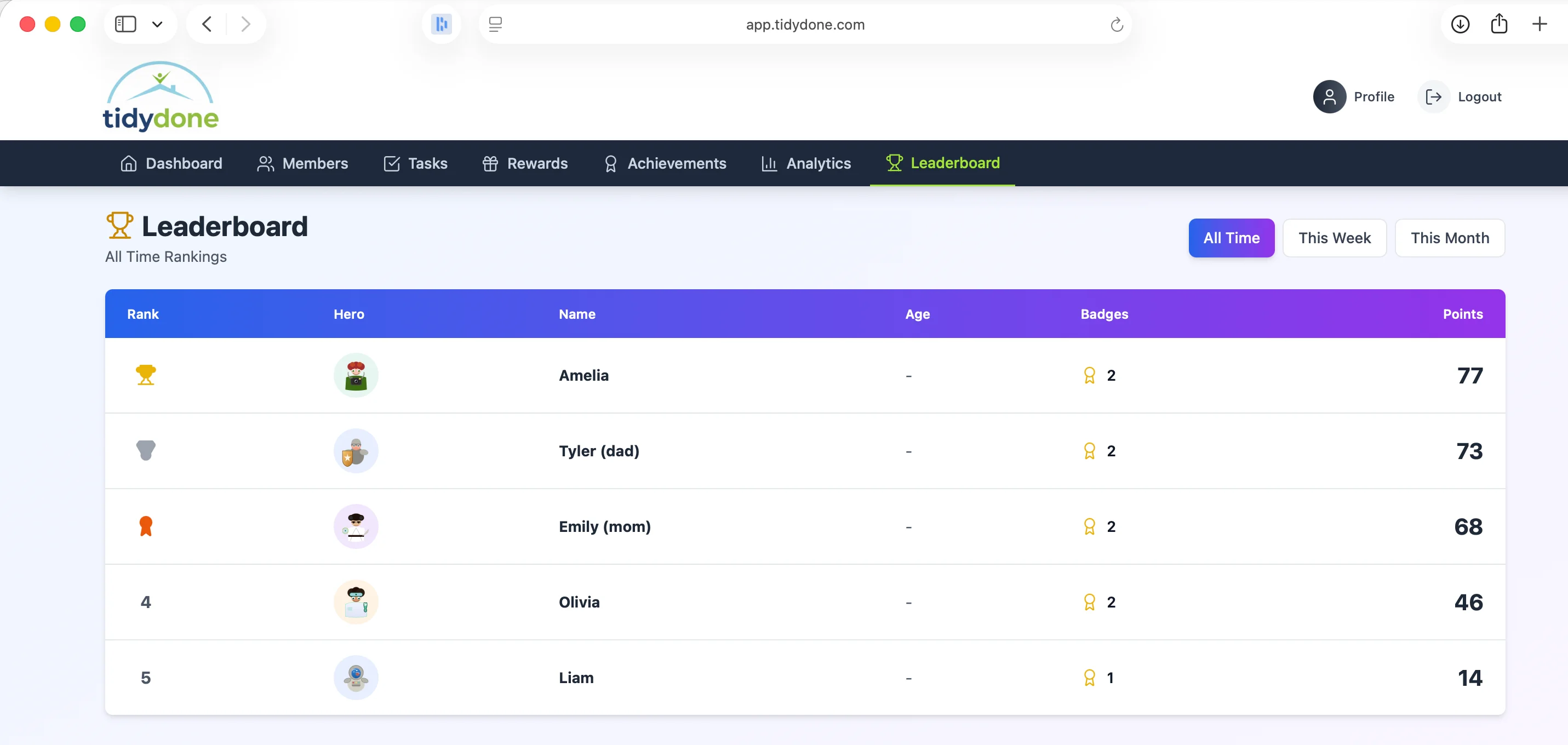Click Liam's astronaut hero avatar

tap(356, 678)
